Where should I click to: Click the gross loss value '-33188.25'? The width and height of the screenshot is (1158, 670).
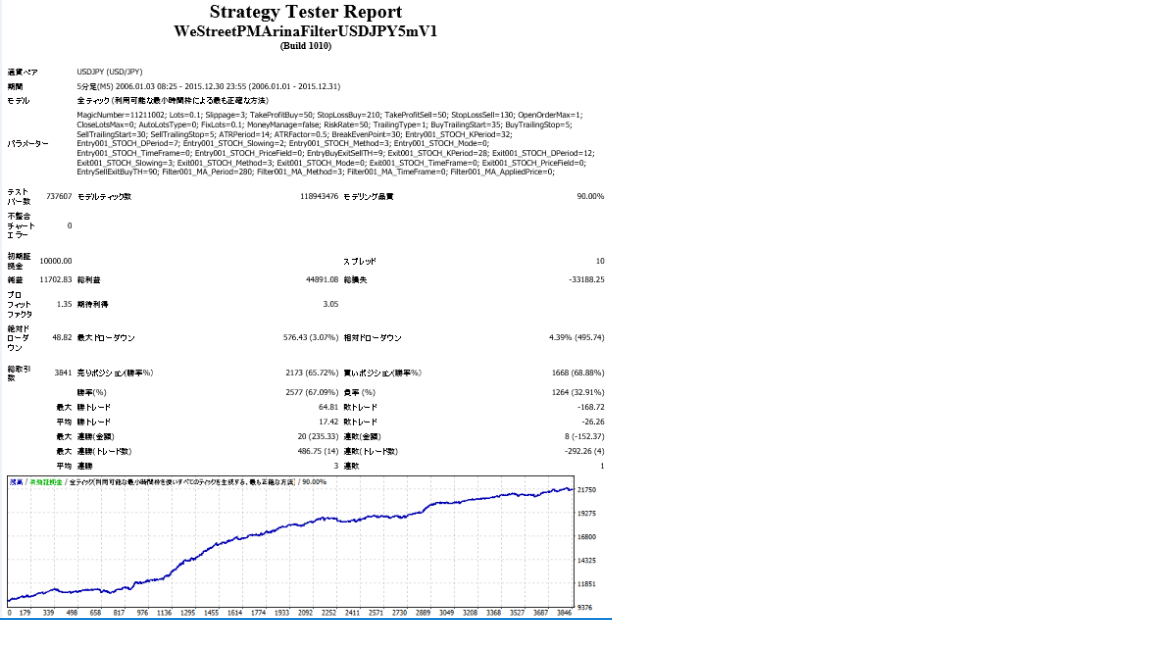click(586, 280)
